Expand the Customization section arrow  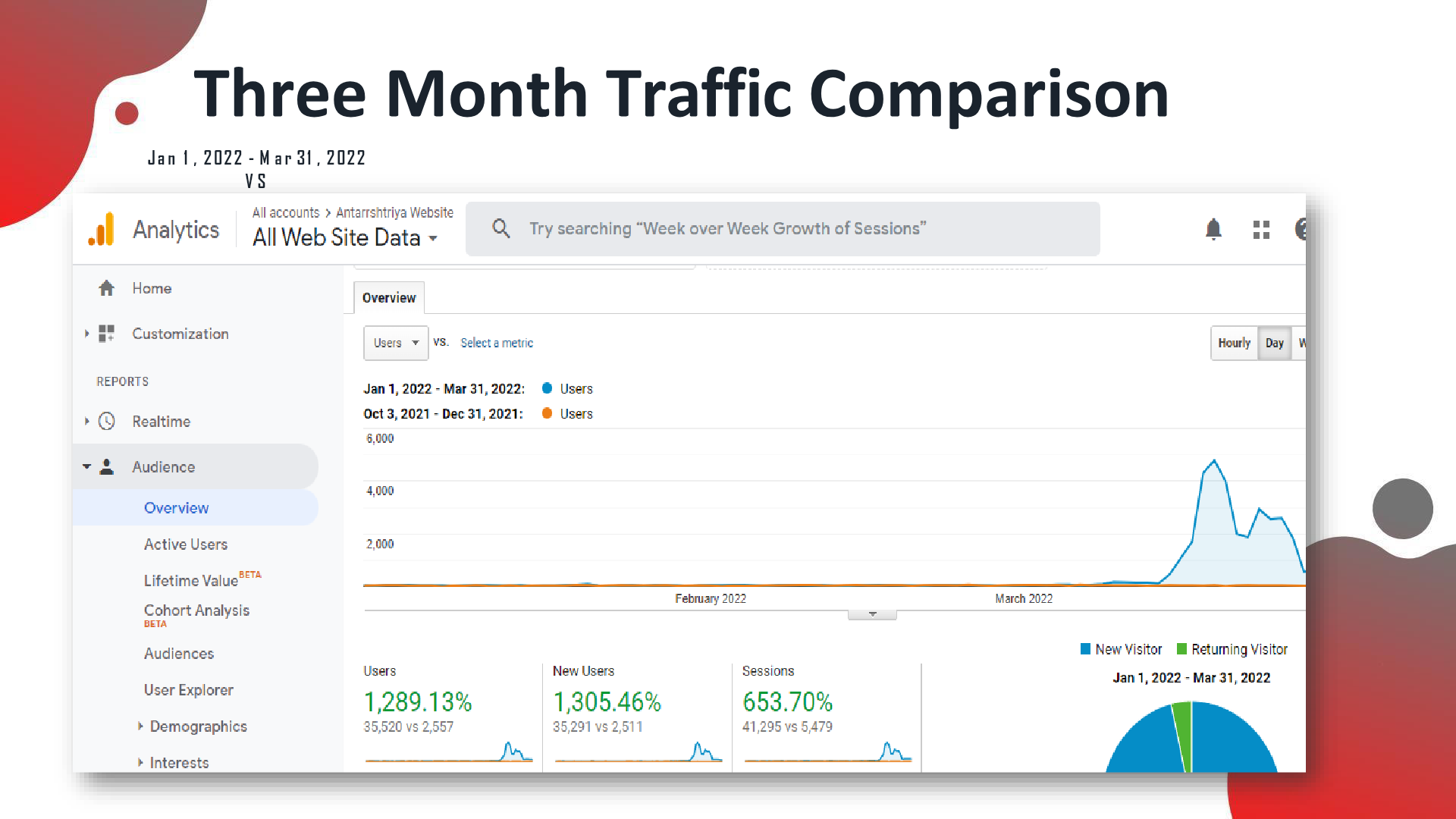pos(86,334)
